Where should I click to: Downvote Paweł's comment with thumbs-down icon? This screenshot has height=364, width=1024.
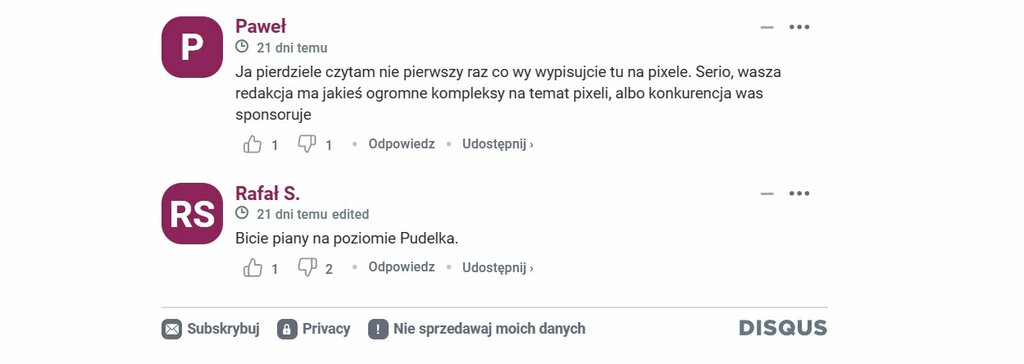307,144
